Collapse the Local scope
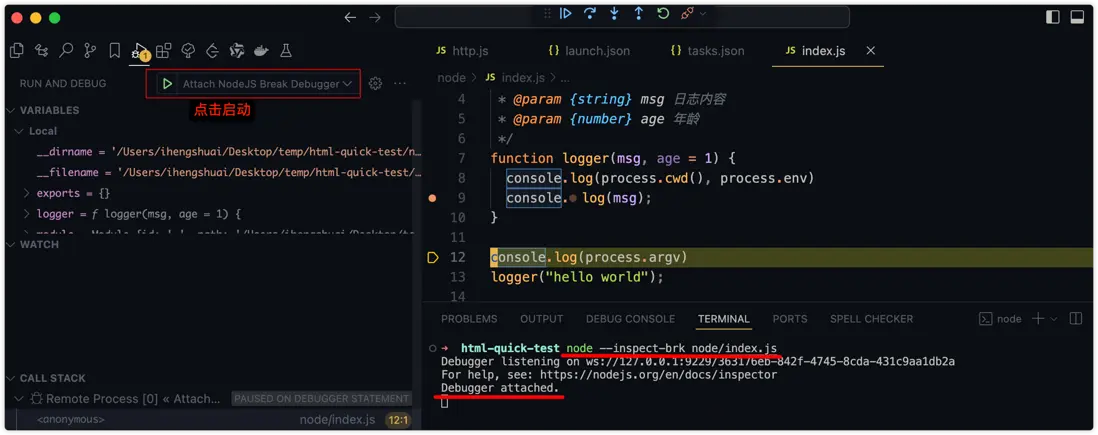This screenshot has height=435, width=1098. click(x=36, y=131)
